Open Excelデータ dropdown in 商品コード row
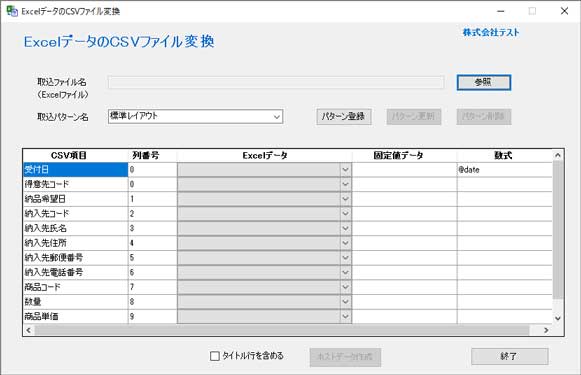The image size is (581, 375). click(345, 287)
